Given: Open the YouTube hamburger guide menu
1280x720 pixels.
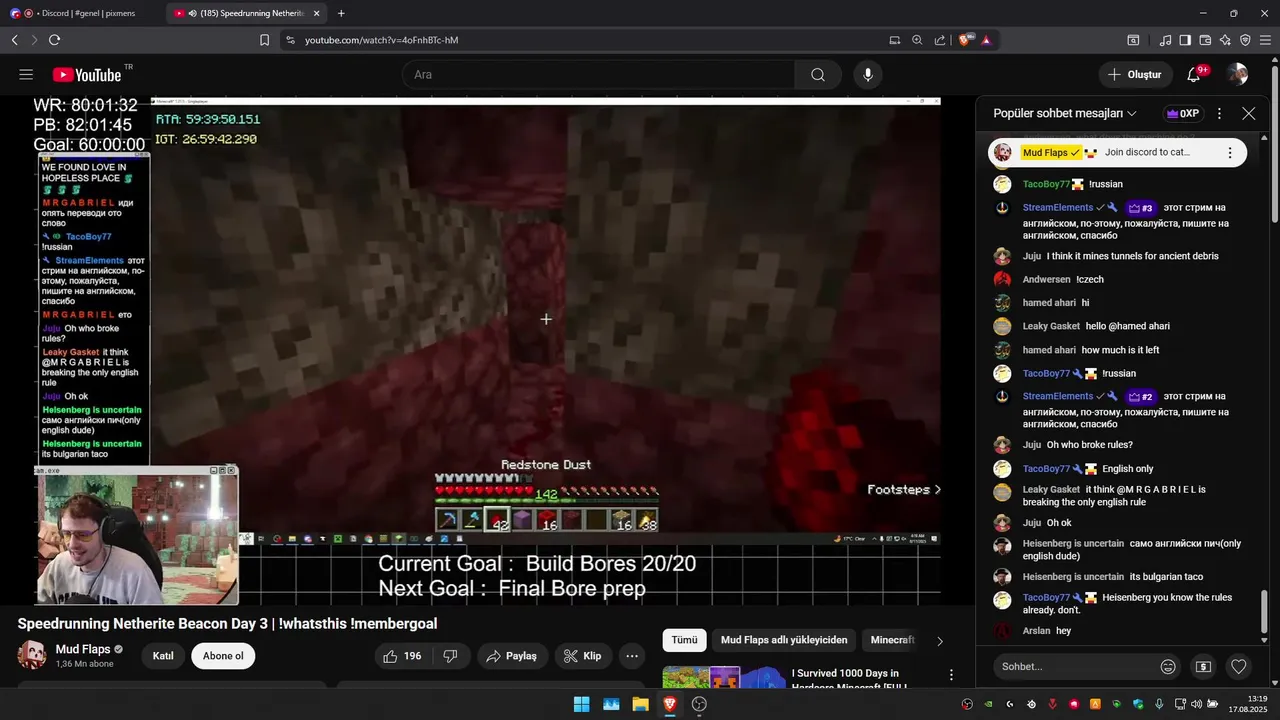Looking at the screenshot, I should [x=26, y=75].
